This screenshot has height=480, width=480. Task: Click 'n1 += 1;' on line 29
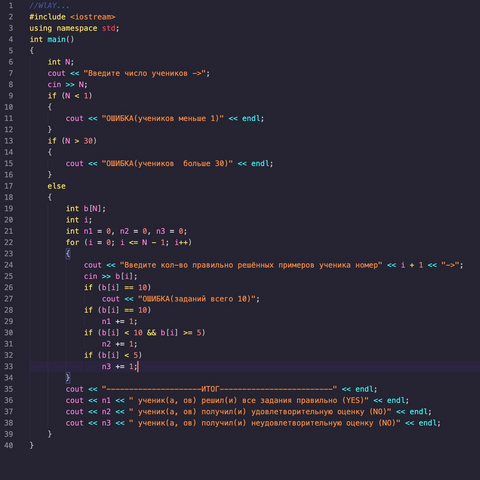119,321
